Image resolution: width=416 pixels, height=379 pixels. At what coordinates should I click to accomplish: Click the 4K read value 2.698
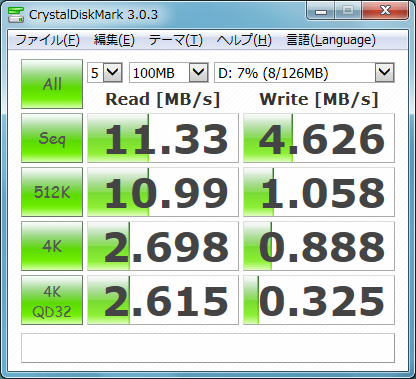(163, 246)
